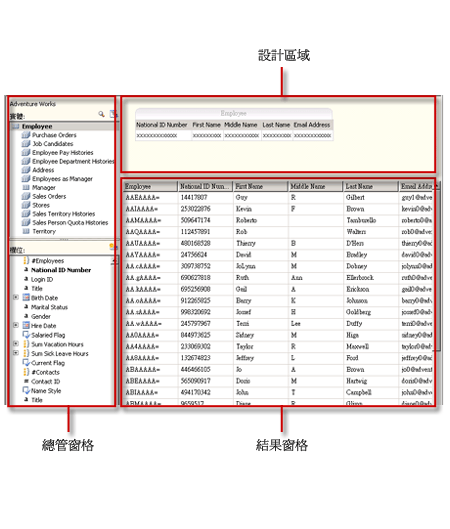Viewport: 450px width, 529px height.
Task: Click the fields list scroll-up arrow
Action: (x=114, y=260)
